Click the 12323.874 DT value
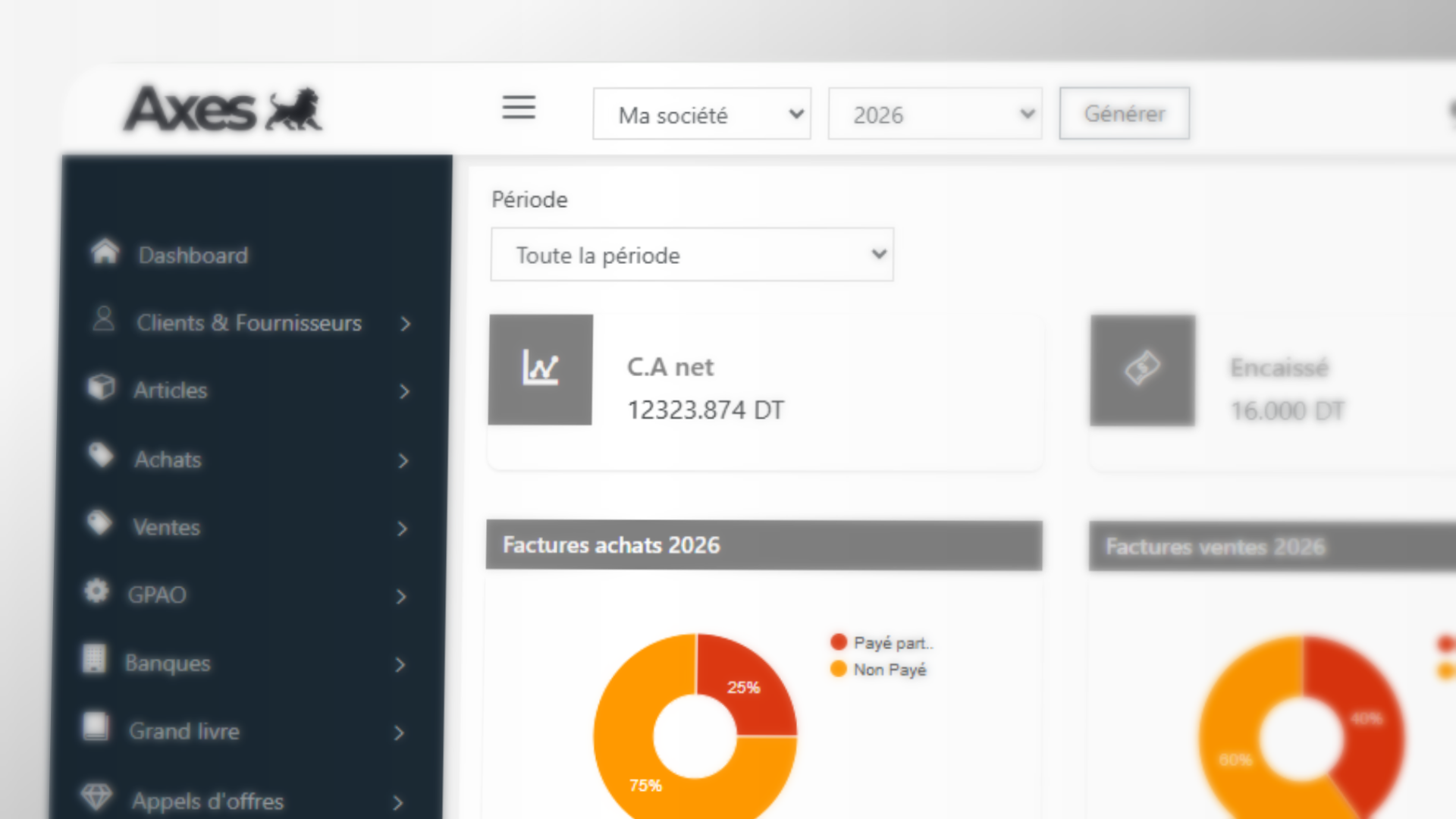The image size is (1456, 819). [705, 410]
